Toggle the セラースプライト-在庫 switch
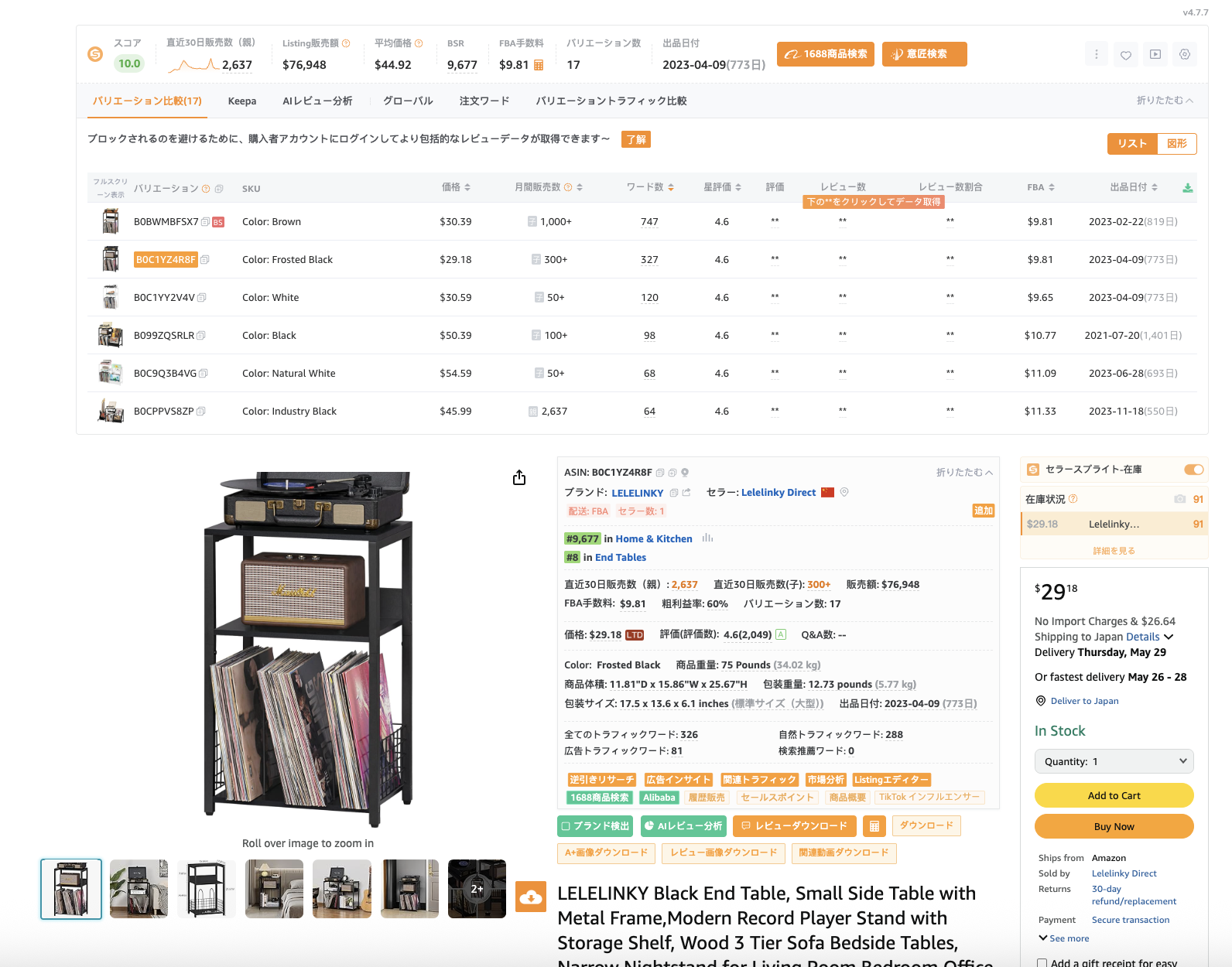 click(x=1193, y=470)
